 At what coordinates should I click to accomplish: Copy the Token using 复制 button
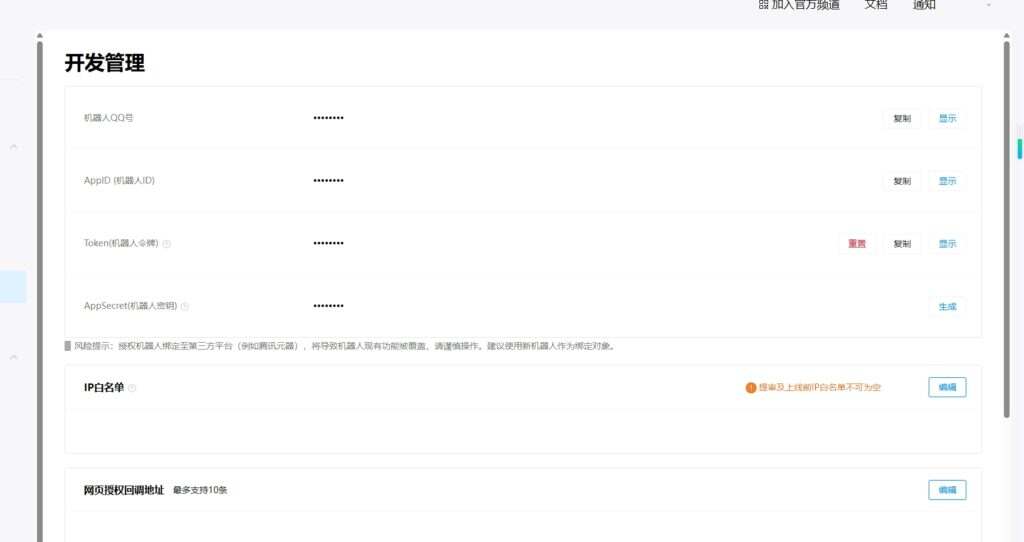[x=902, y=244]
